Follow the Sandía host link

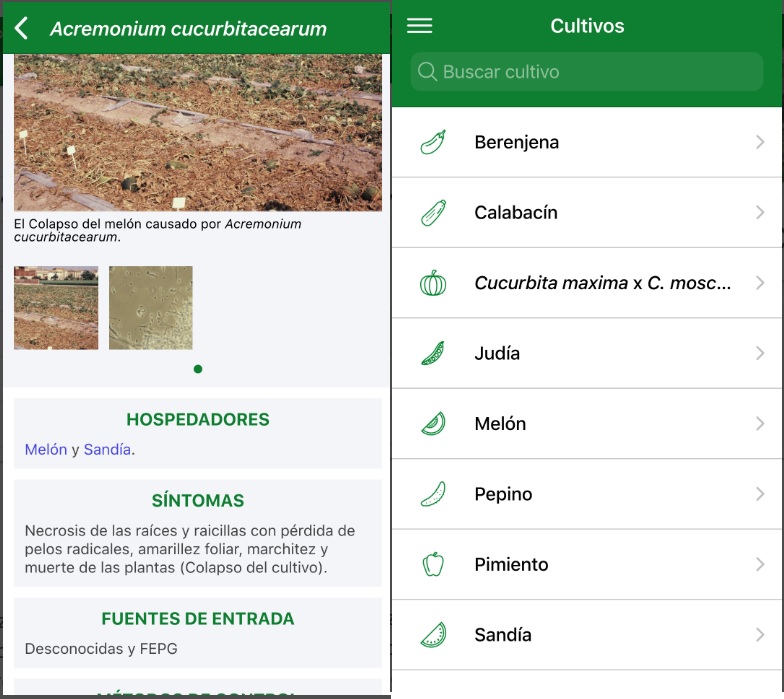point(107,450)
